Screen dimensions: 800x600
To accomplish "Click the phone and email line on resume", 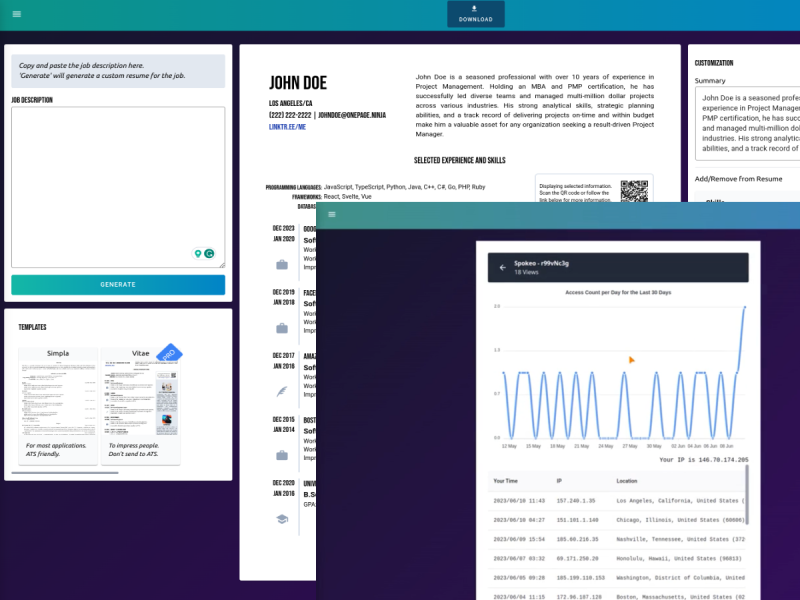I will (x=327, y=115).
